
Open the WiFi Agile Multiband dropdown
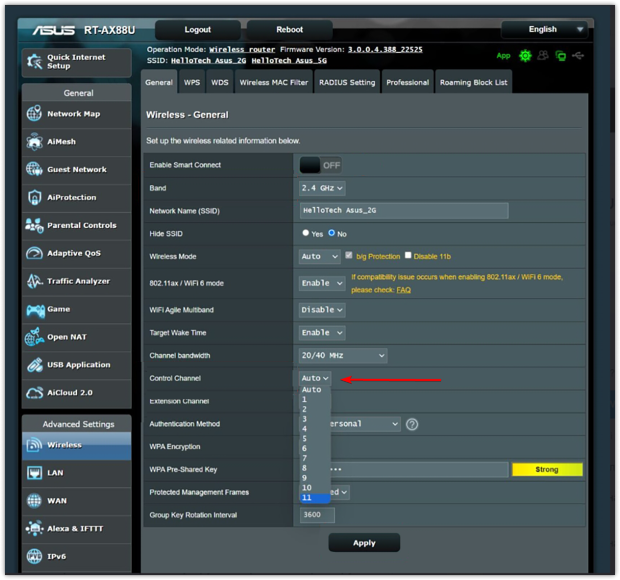[x=322, y=310]
